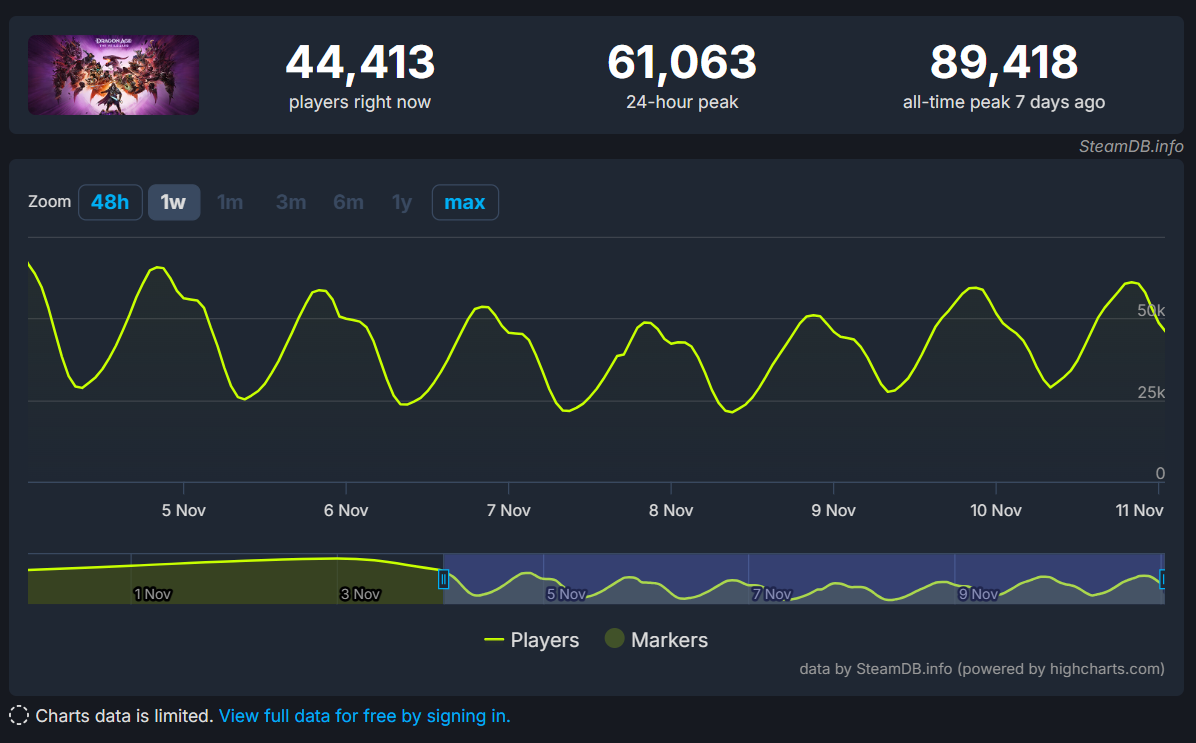Image resolution: width=1196 pixels, height=743 pixels.
Task: Click the 3 Nov label in the navigator
Action: click(360, 593)
